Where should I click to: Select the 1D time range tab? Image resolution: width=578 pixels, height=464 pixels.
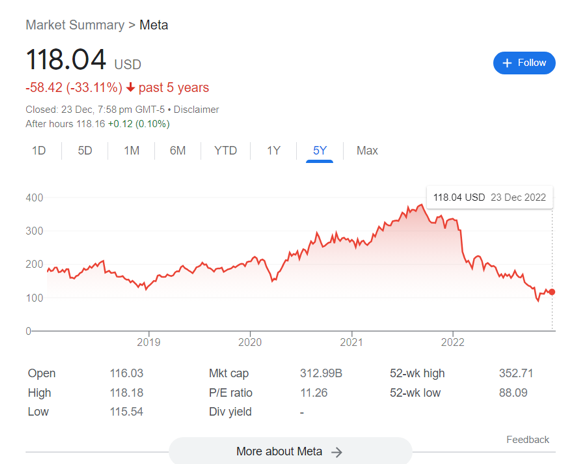[x=39, y=151]
